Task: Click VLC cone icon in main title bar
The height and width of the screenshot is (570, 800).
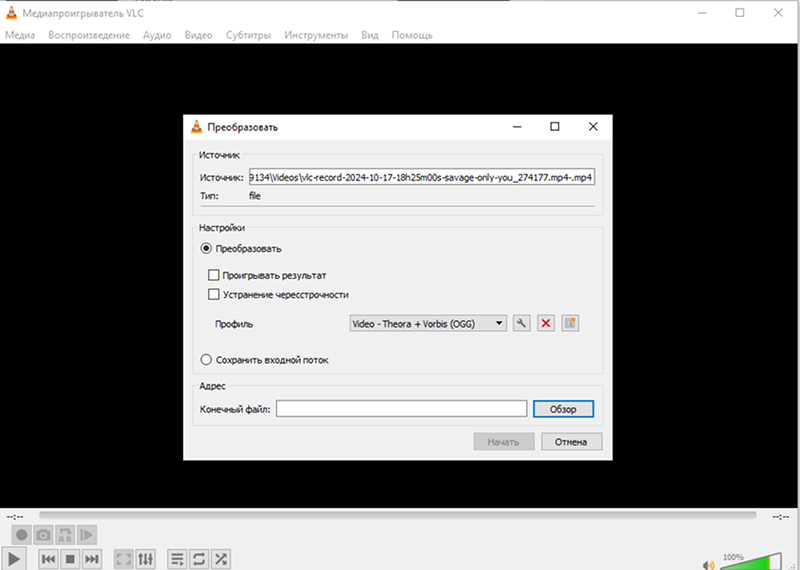Action: click(11, 13)
